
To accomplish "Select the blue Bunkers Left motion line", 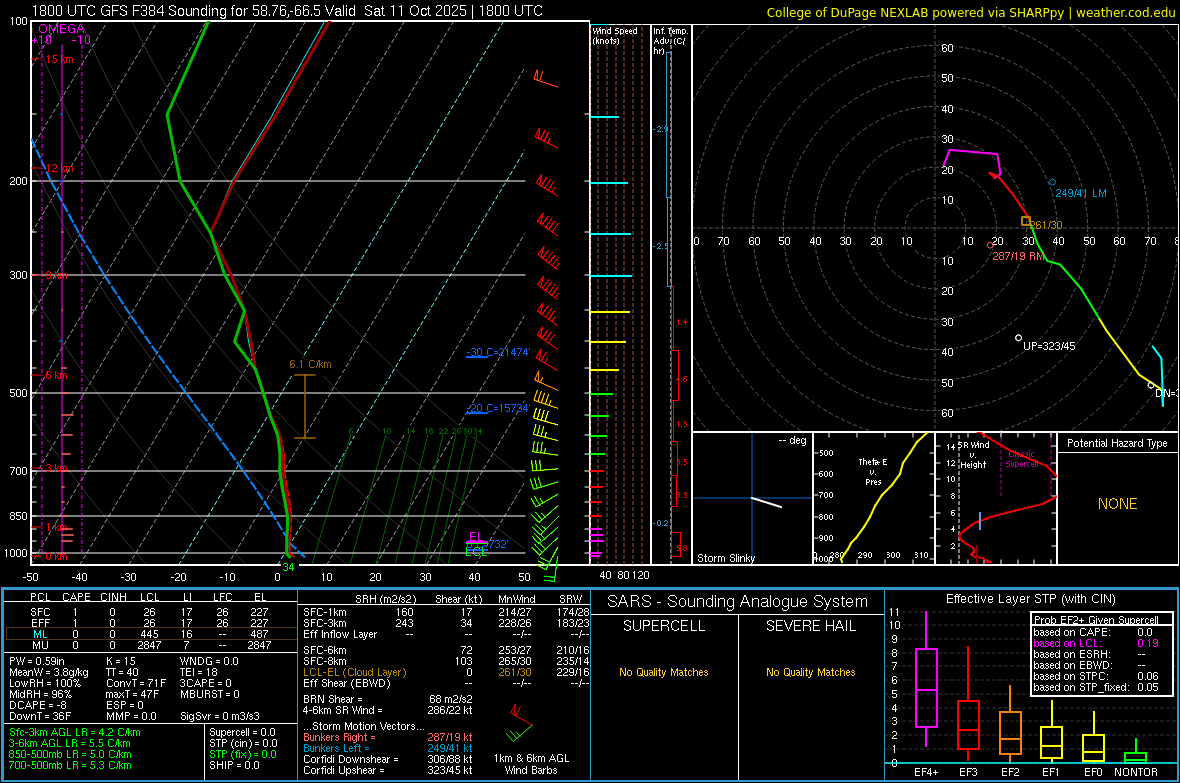I will click(388, 748).
